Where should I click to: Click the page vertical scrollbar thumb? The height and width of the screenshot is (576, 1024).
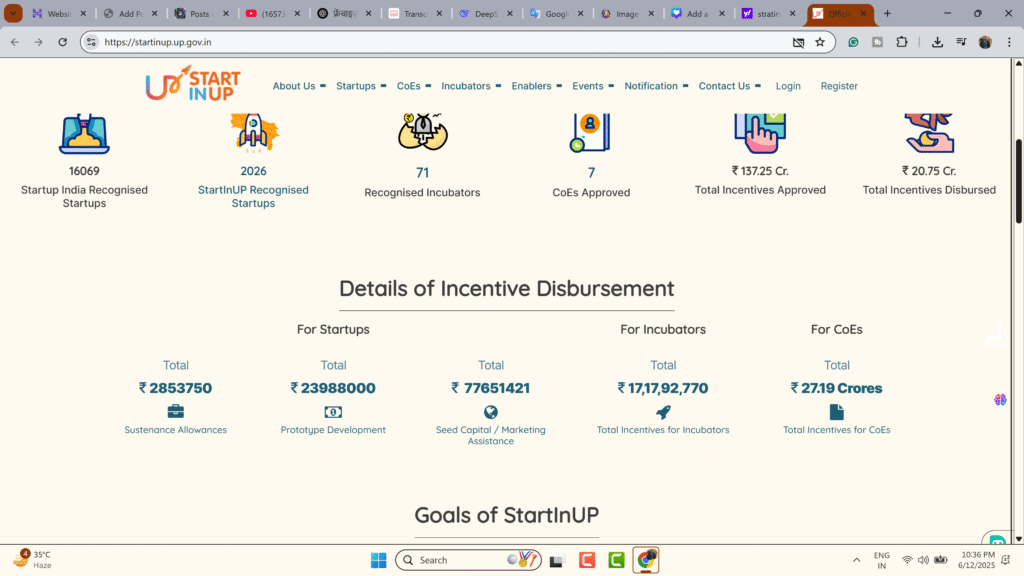tap(1018, 181)
